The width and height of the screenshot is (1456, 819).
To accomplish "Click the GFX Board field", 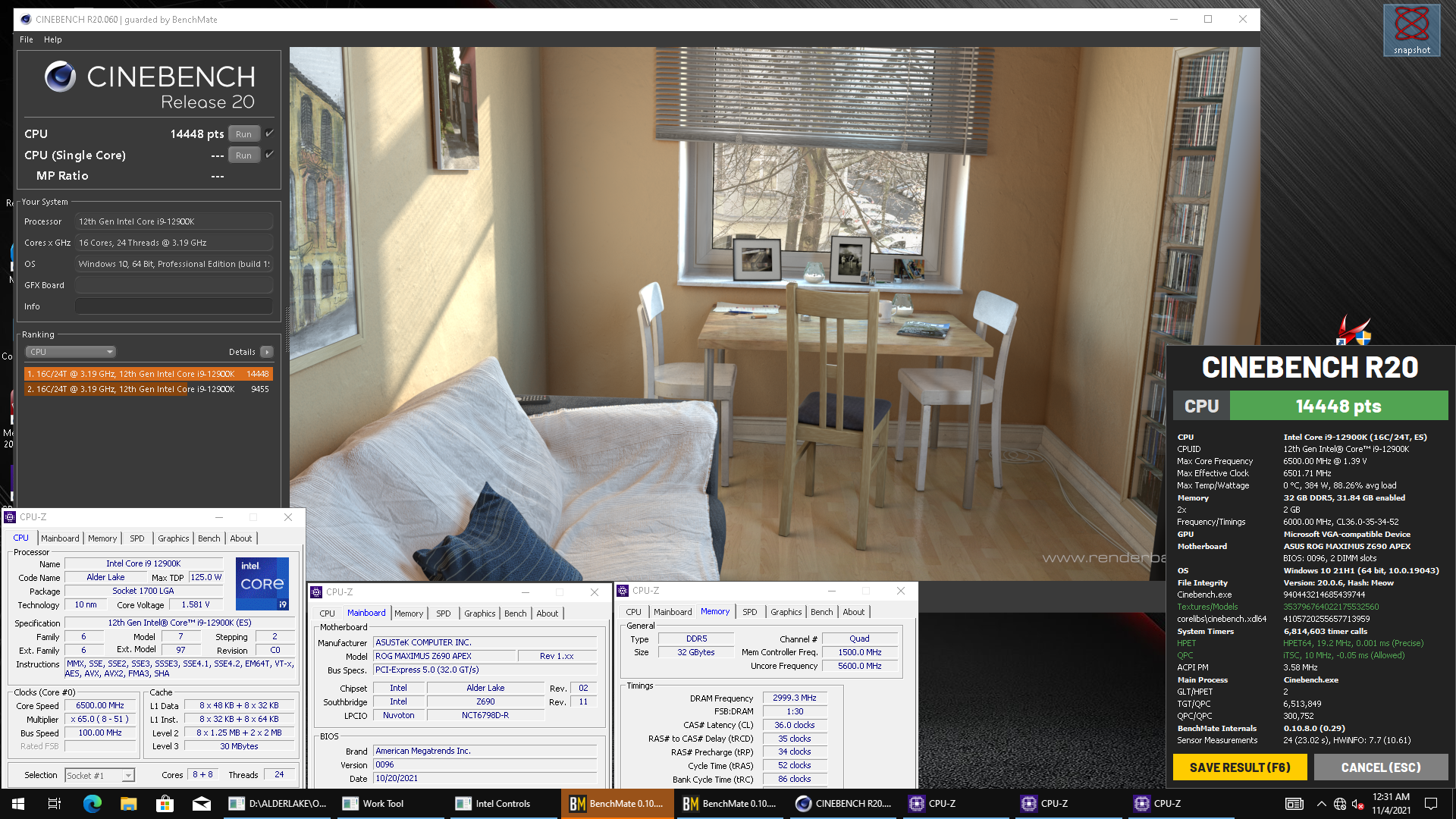I will [x=174, y=285].
